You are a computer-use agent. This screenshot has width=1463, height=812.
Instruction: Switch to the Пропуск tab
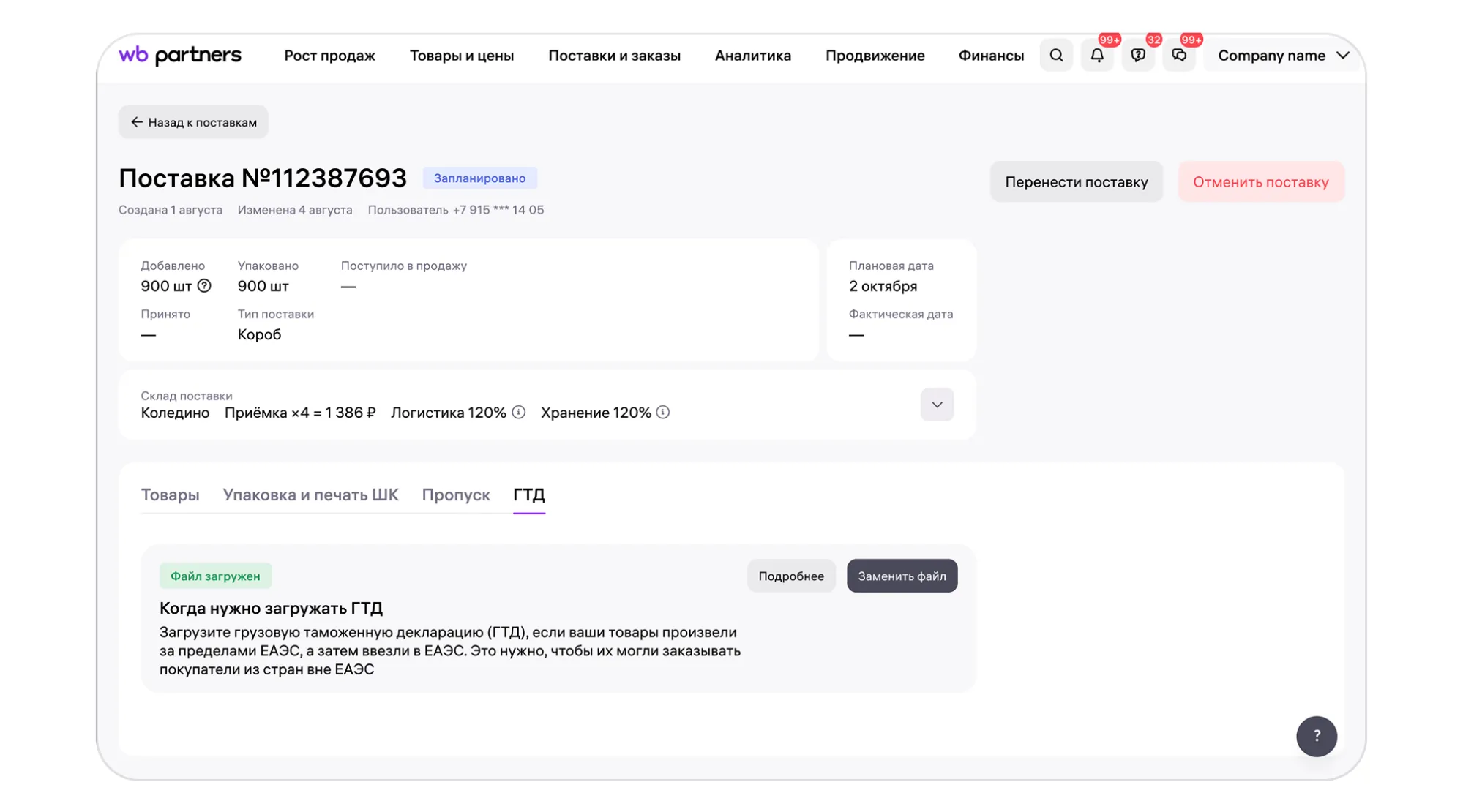click(455, 495)
